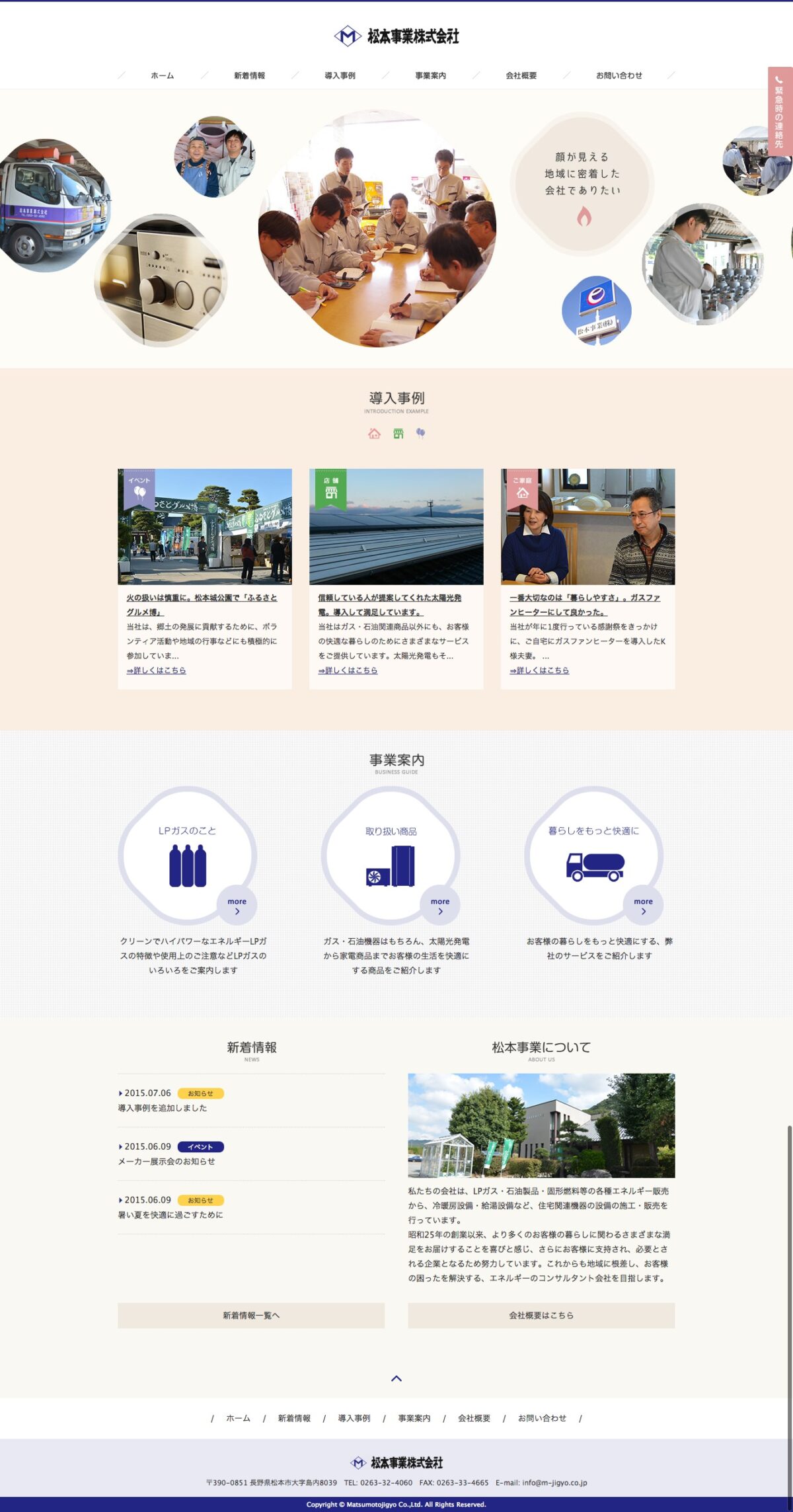Open 会社概要 in the top navigation
Image resolution: width=793 pixels, height=1512 pixels.
tap(521, 75)
